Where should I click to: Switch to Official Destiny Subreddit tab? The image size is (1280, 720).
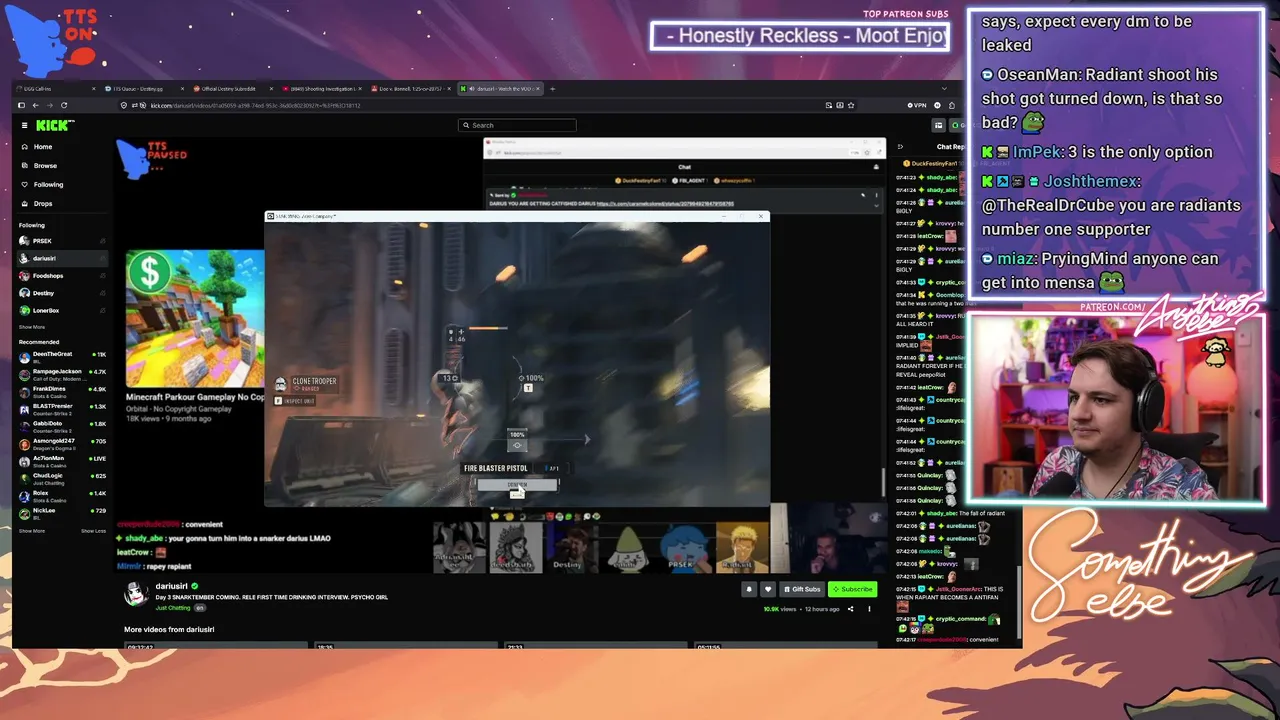point(231,89)
